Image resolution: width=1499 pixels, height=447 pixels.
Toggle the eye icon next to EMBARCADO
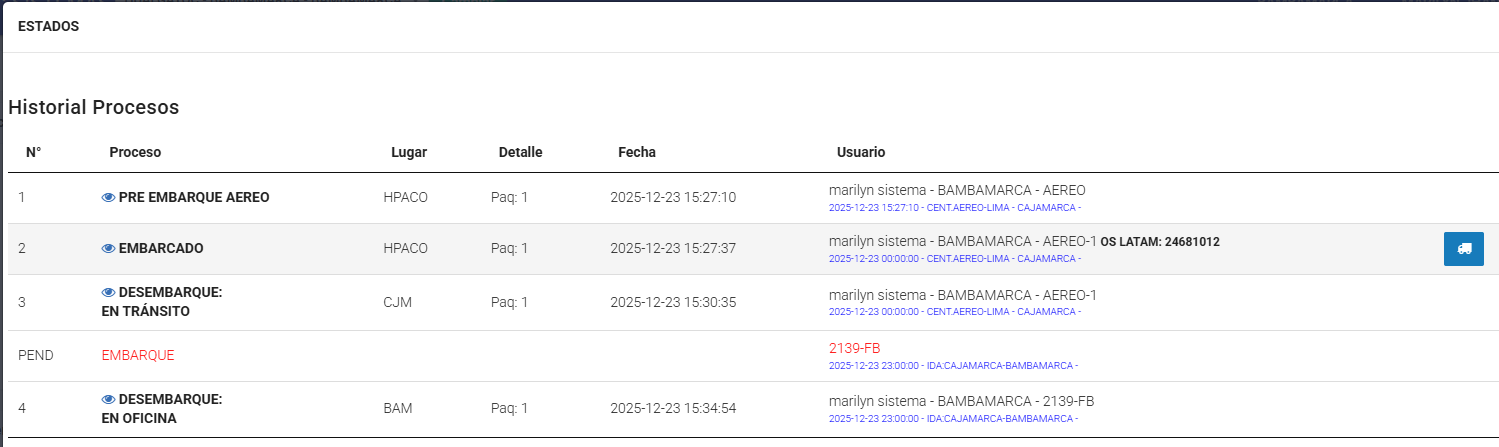(109, 248)
